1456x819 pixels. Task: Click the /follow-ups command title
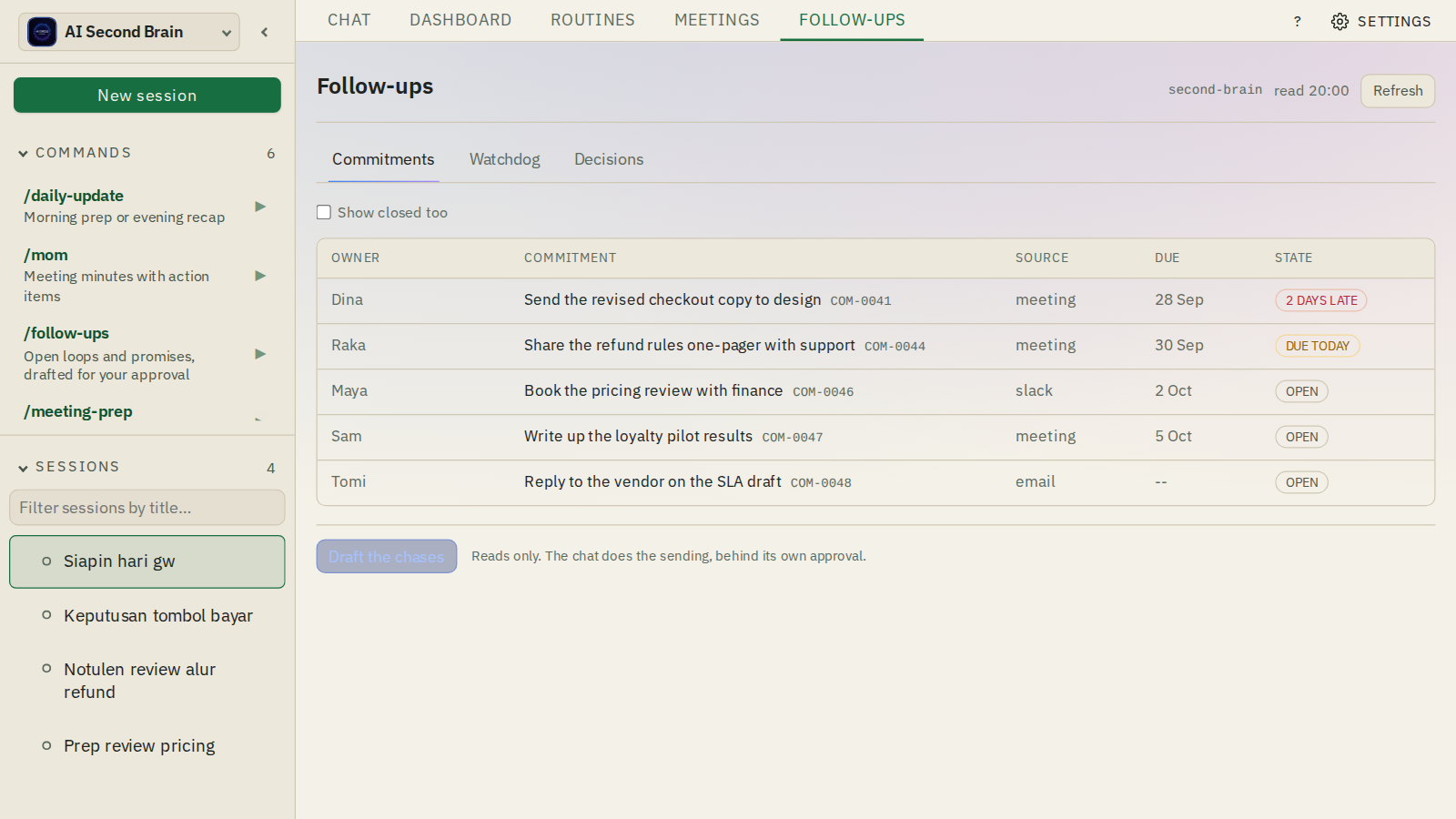click(66, 333)
